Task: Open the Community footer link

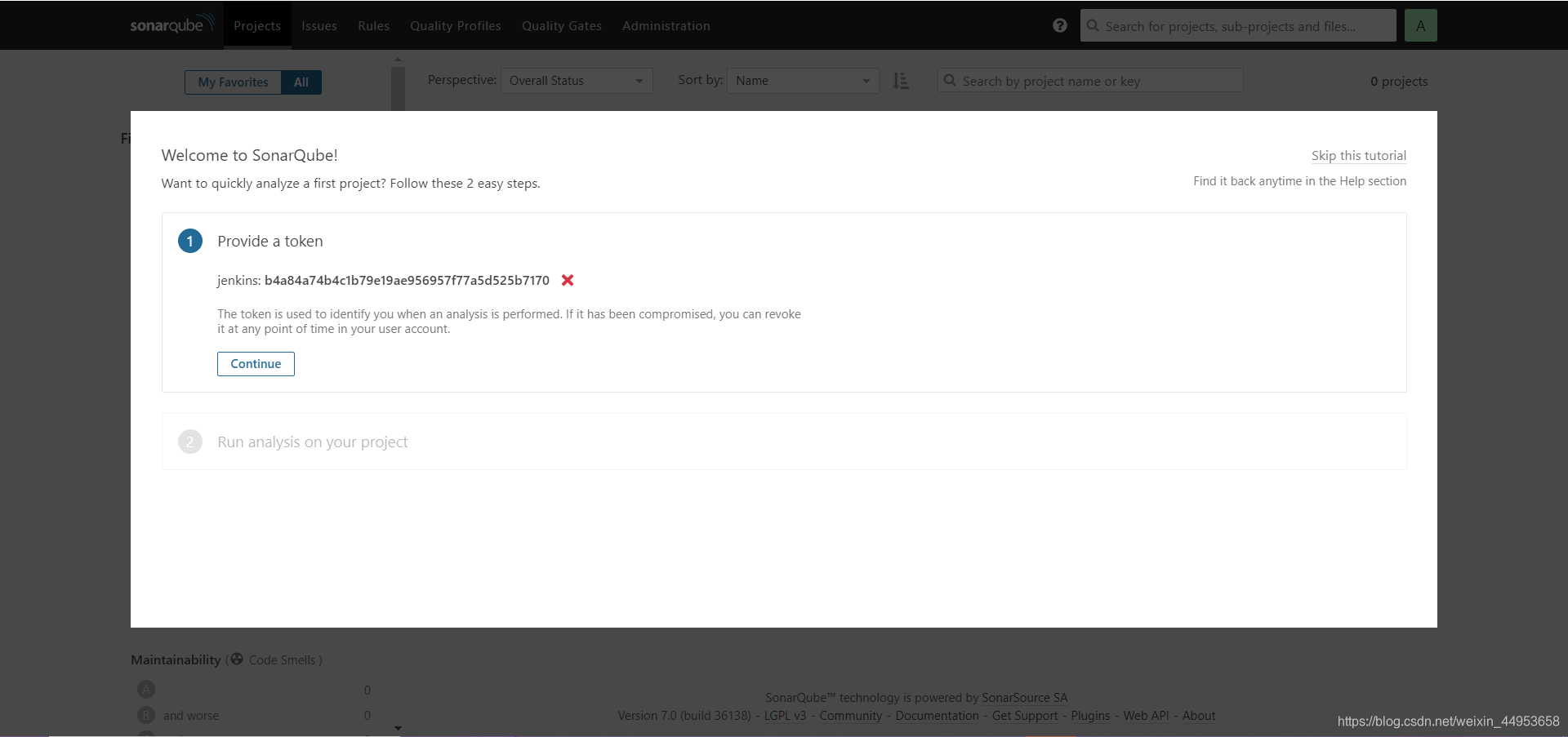Action: click(x=851, y=716)
